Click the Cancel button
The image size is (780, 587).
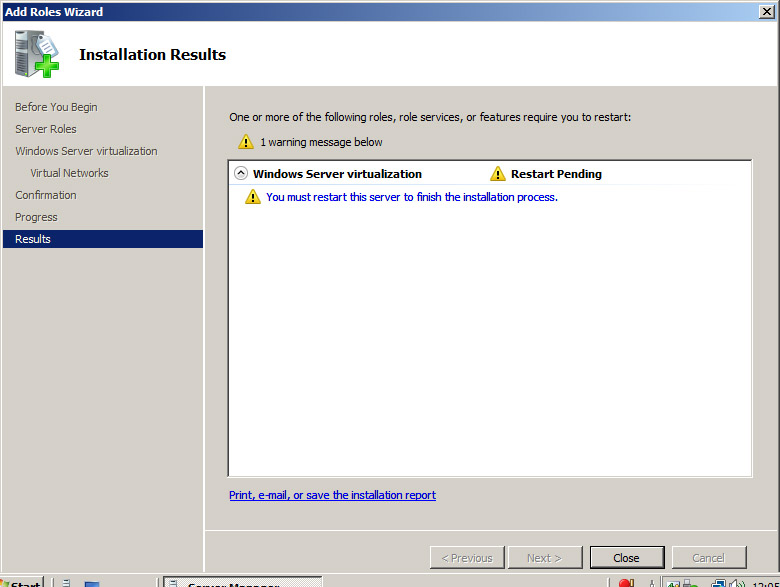tap(709, 558)
